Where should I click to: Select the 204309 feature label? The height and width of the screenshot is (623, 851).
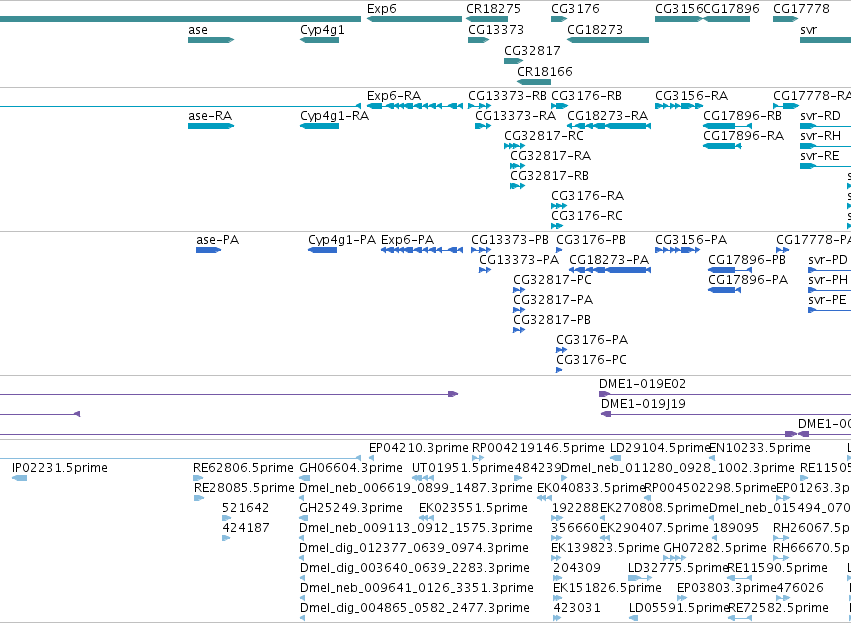pos(577,568)
